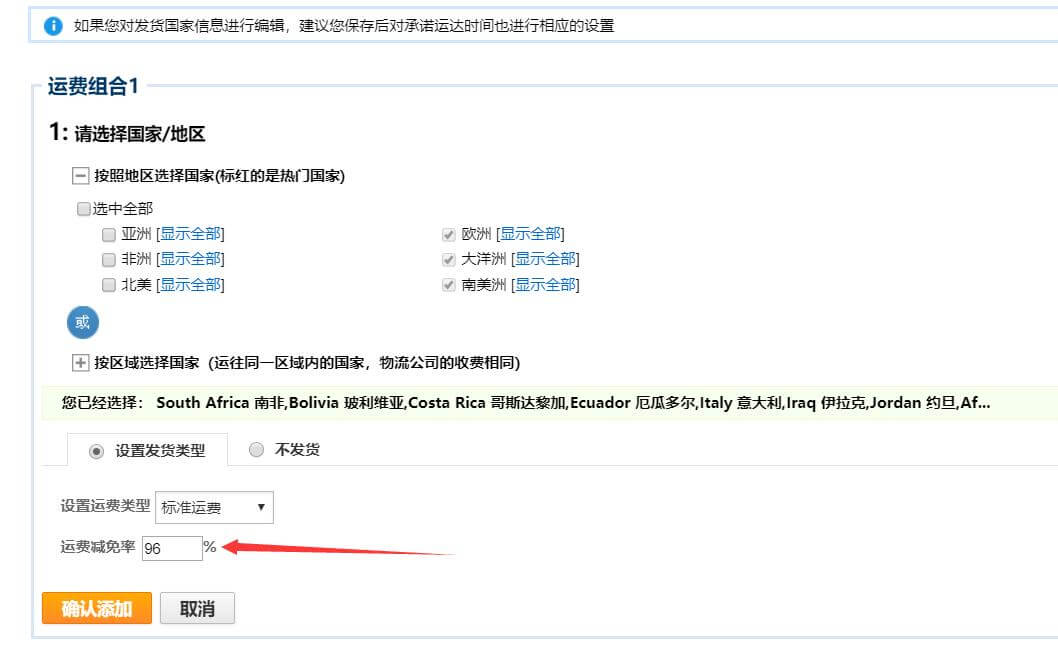Check the 非洲 checkbox

tap(108, 260)
